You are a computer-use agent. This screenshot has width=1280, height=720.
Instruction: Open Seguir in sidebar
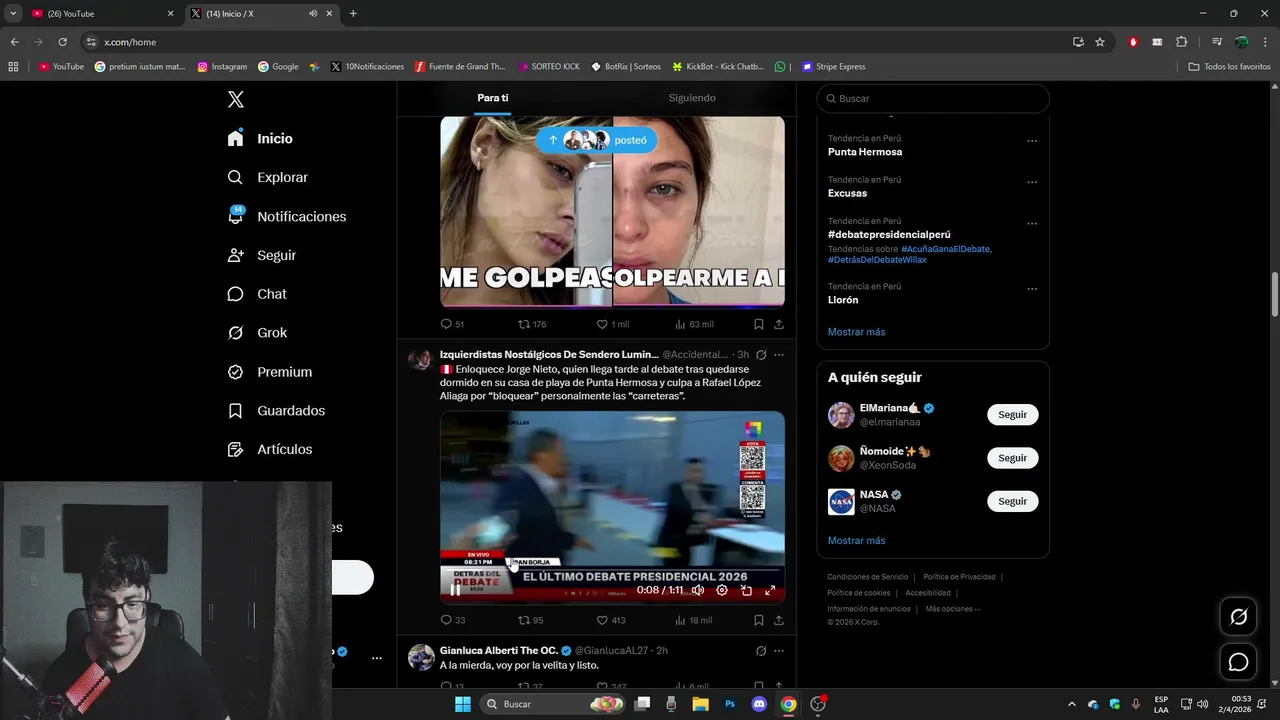point(261,255)
